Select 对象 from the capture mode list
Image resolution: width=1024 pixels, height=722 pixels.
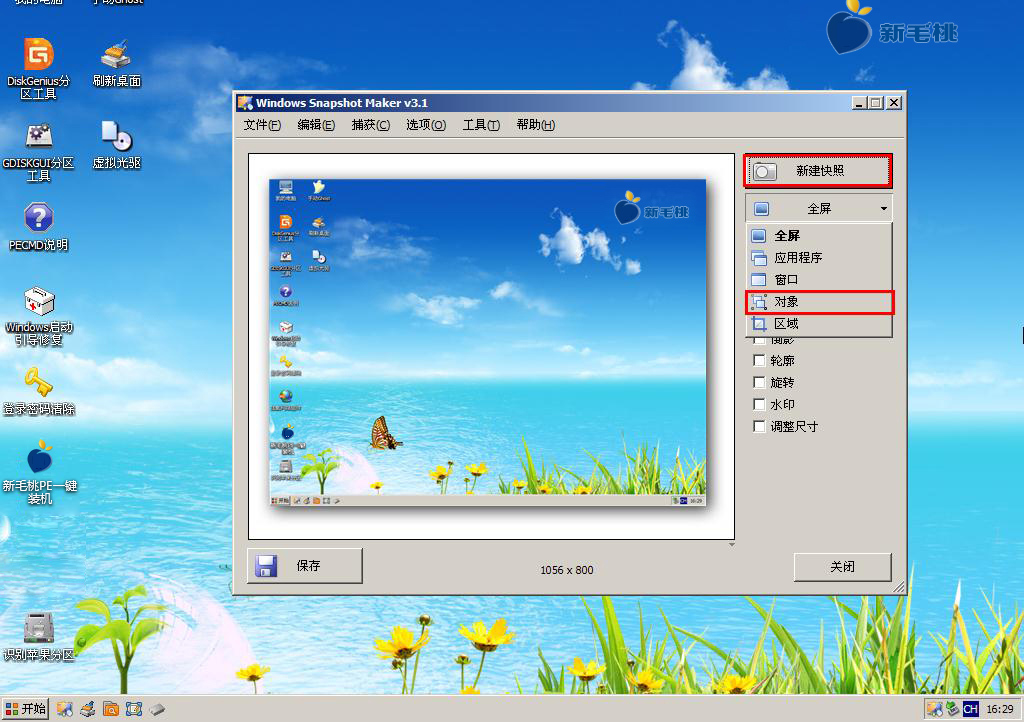[819, 302]
